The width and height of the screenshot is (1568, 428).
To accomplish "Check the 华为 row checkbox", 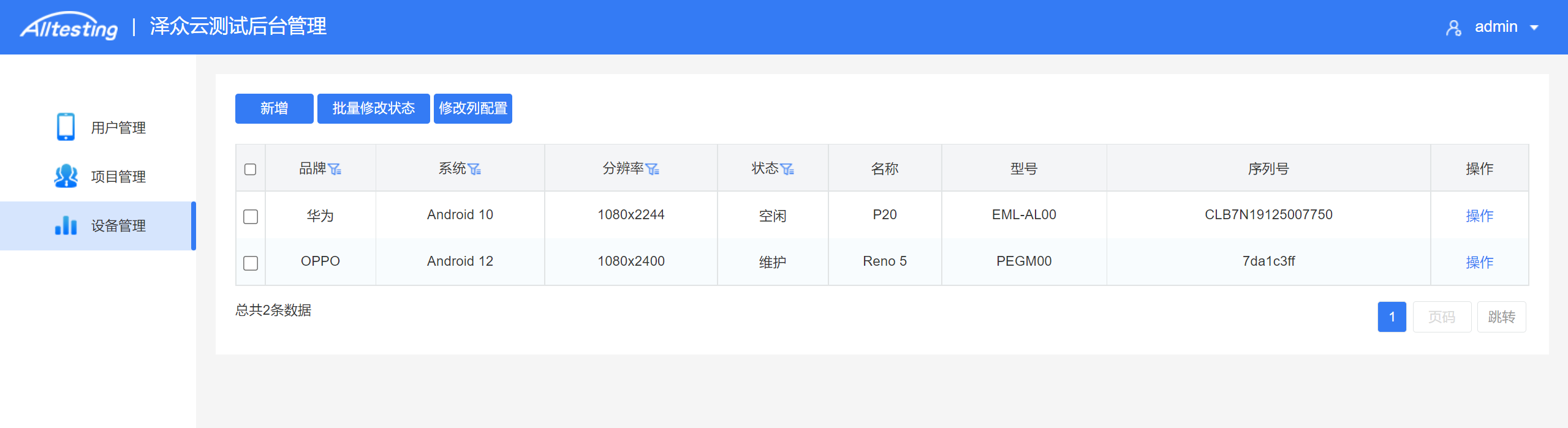I will click(x=250, y=216).
